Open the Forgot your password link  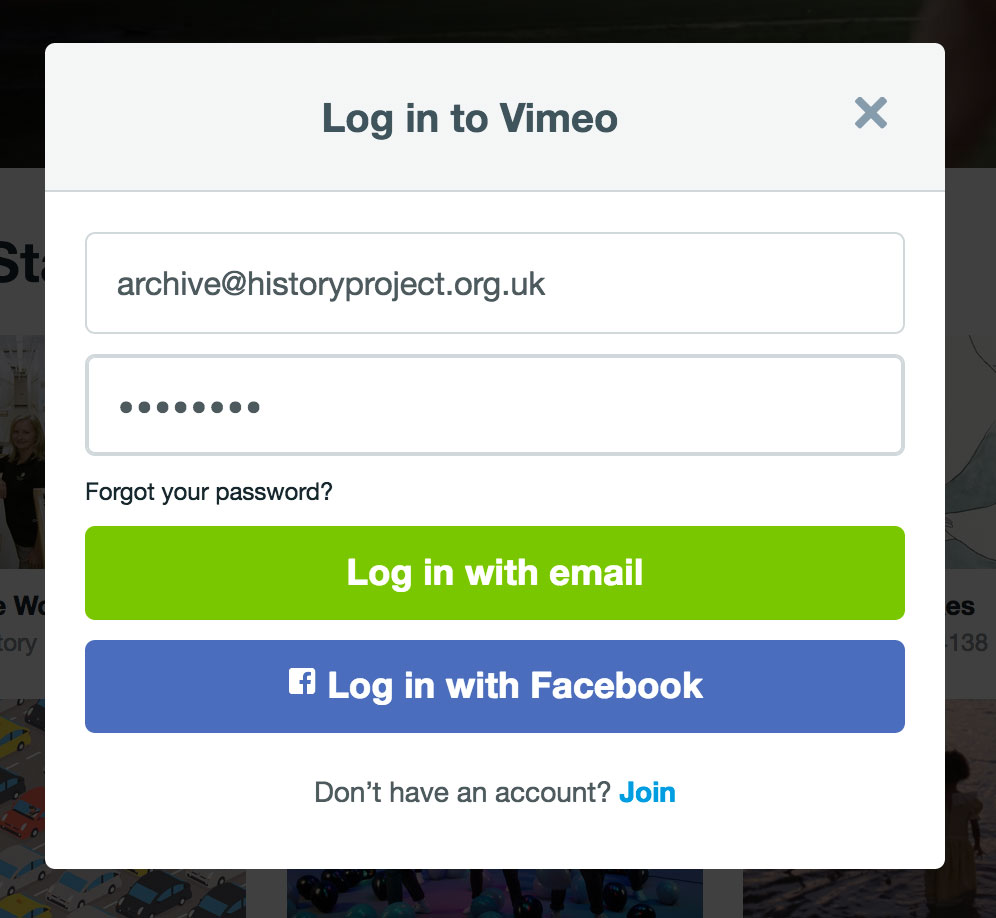209,492
